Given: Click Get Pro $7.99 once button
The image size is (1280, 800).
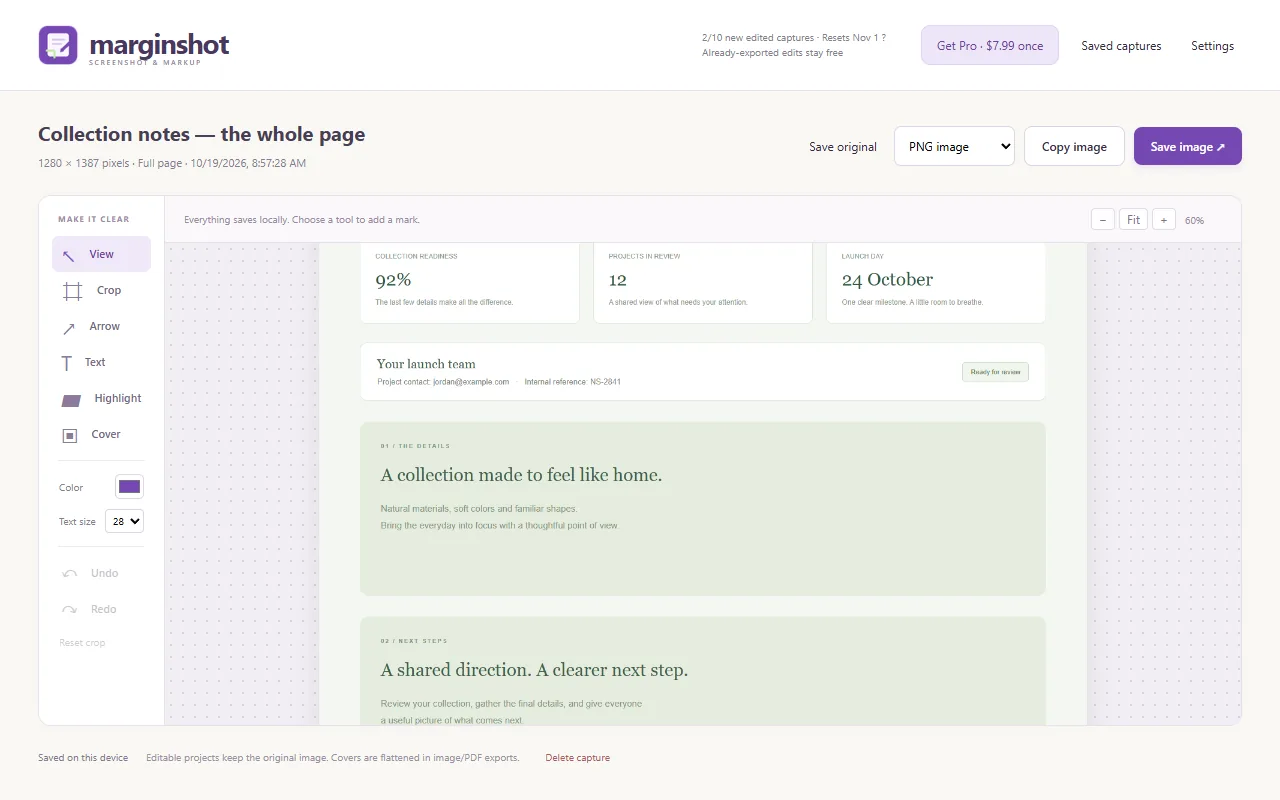Looking at the screenshot, I should pyautogui.click(x=990, y=45).
